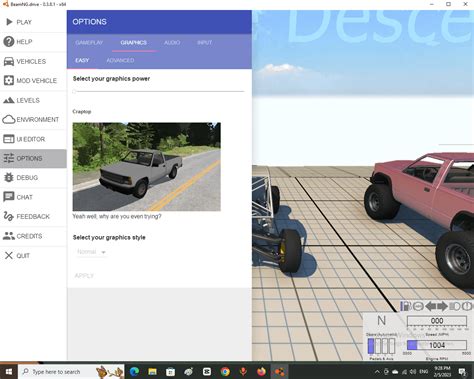Quit the game via sidebar

[33, 256]
